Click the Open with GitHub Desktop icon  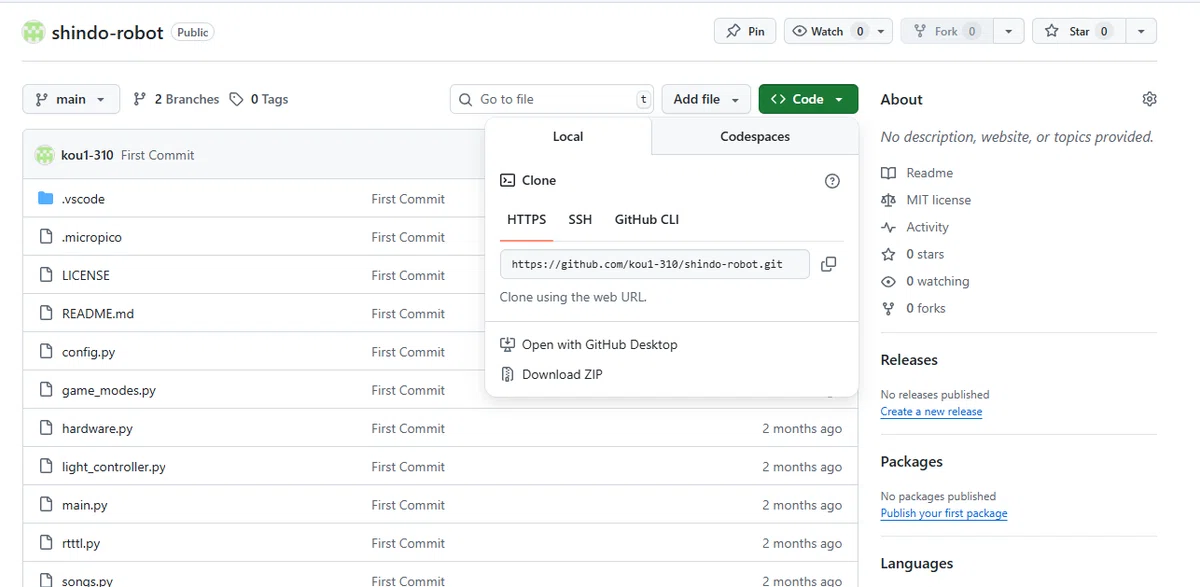507,344
